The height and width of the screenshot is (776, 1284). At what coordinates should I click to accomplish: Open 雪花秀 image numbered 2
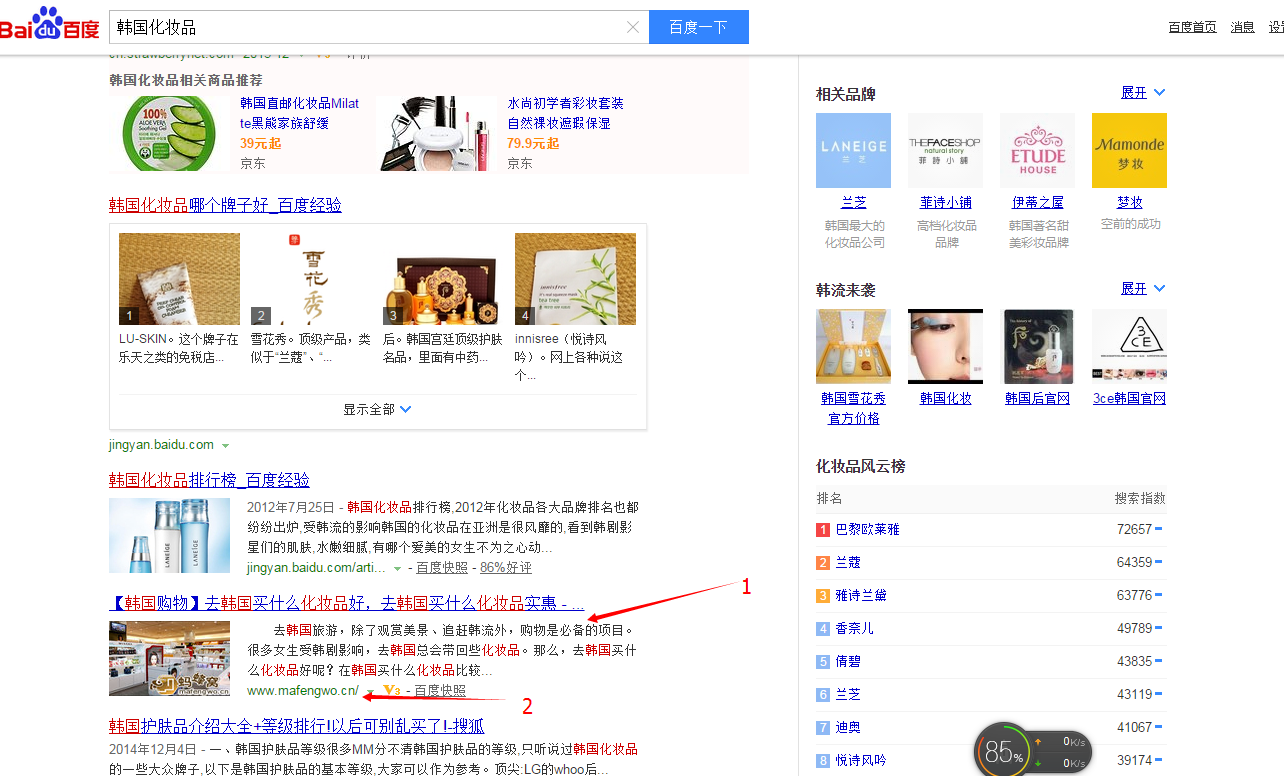coord(311,279)
